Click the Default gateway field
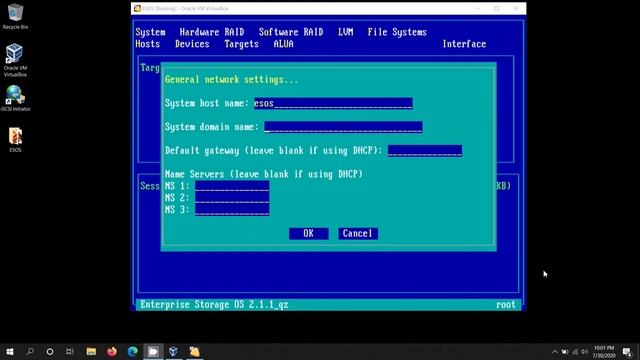Viewport: 640px width, 360px height. [425, 151]
